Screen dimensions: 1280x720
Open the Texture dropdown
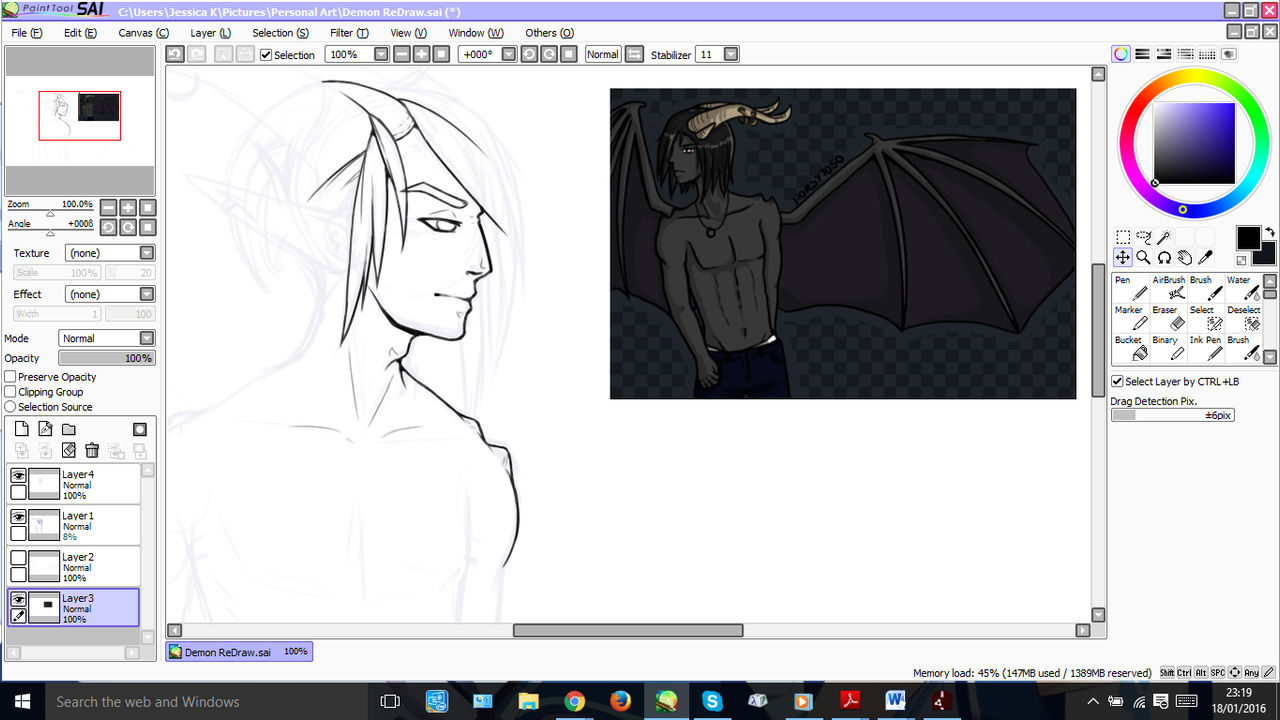pyautogui.click(x=147, y=253)
